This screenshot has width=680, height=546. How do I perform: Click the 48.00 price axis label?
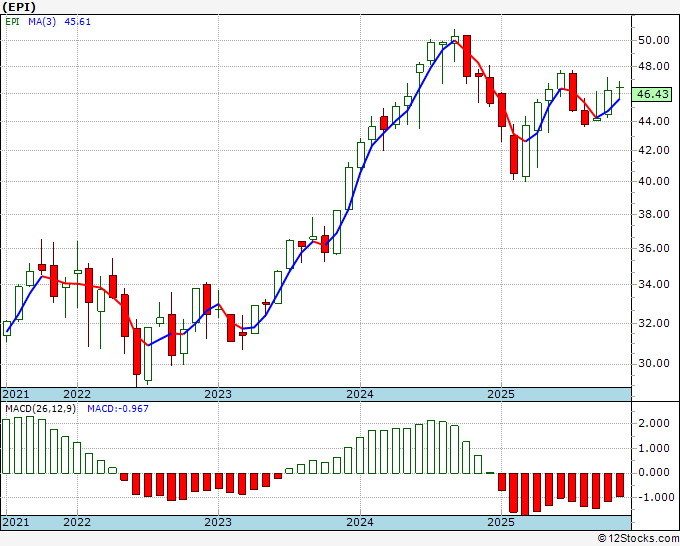tap(654, 66)
